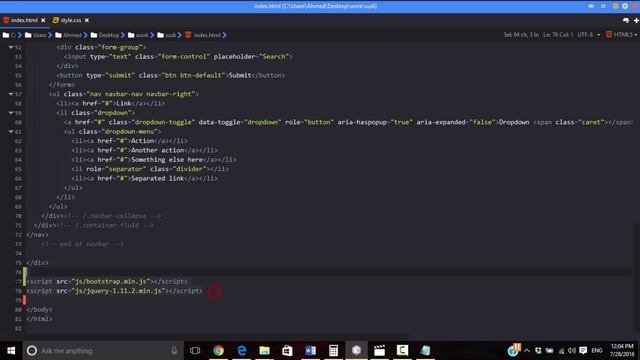The height and width of the screenshot is (360, 640).
Task: Click the ENG language indicator
Action: tap(597, 351)
